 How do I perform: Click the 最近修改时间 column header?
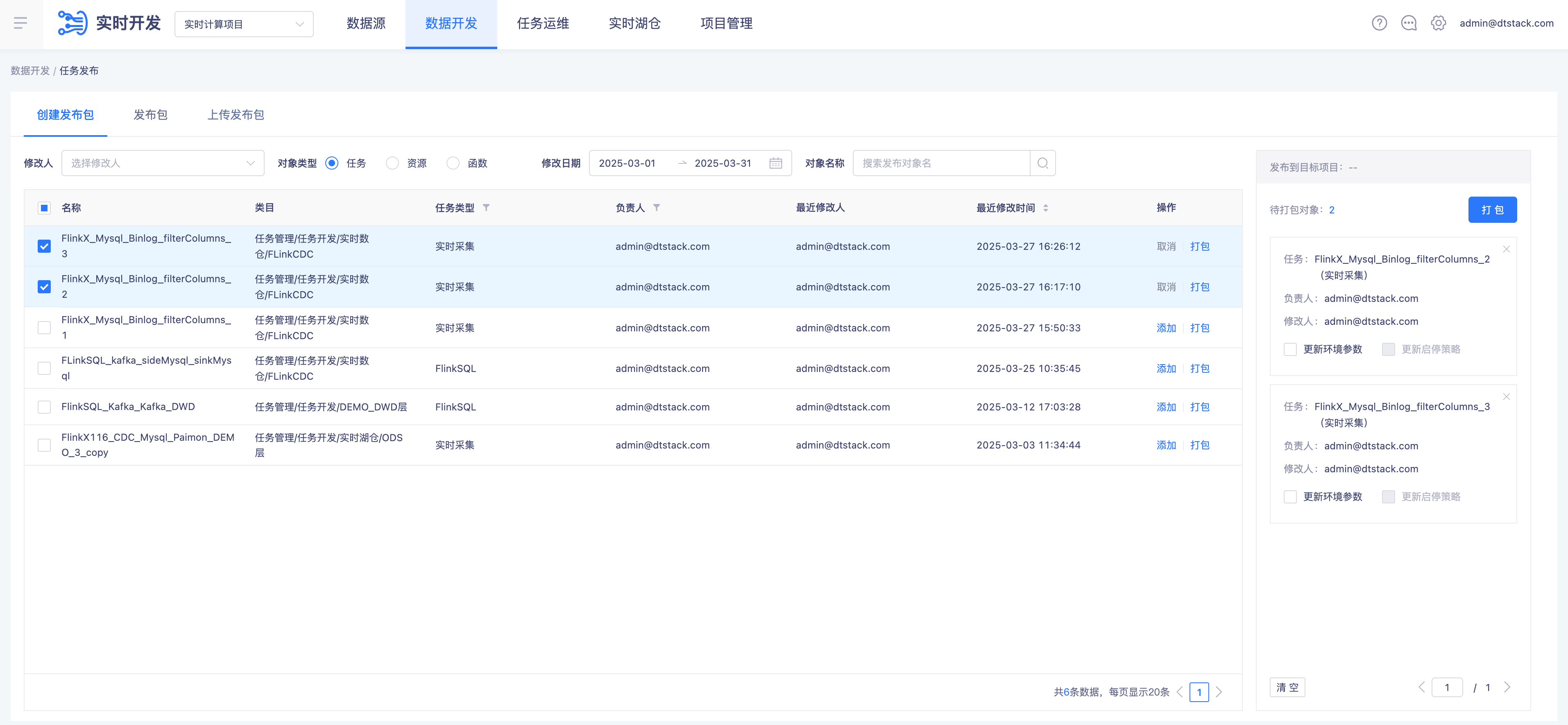[1006, 208]
